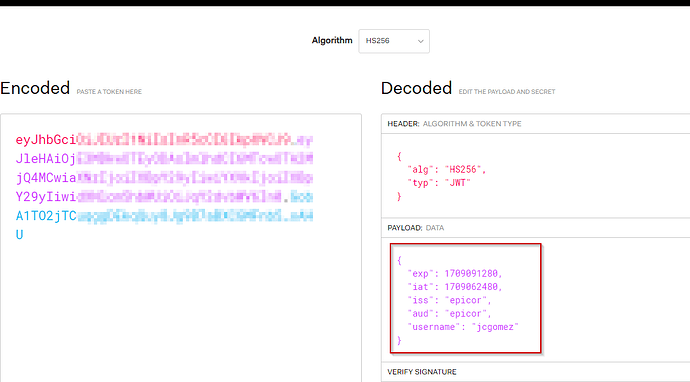The image size is (690, 382).
Task: Click the trailing U character of the token
Action: click(19, 235)
